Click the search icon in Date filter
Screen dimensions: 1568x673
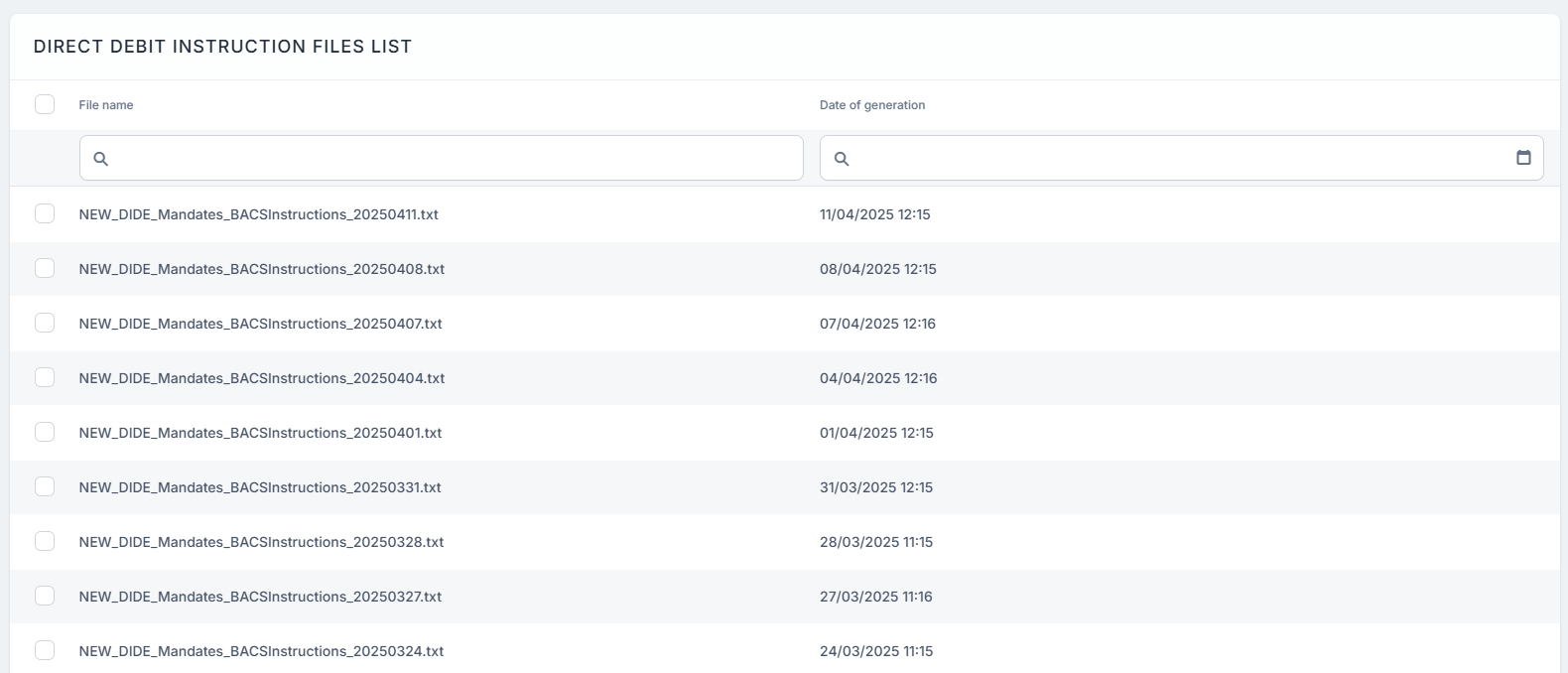(842, 159)
